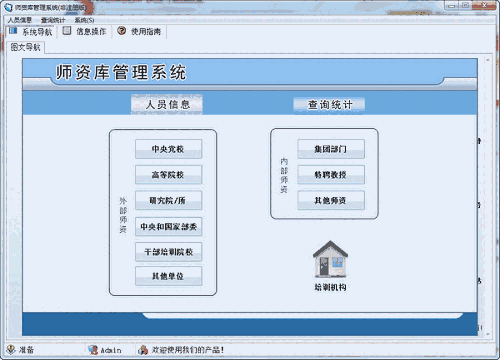
Task: Switch to the 系统导航 tab
Action: click(x=31, y=32)
